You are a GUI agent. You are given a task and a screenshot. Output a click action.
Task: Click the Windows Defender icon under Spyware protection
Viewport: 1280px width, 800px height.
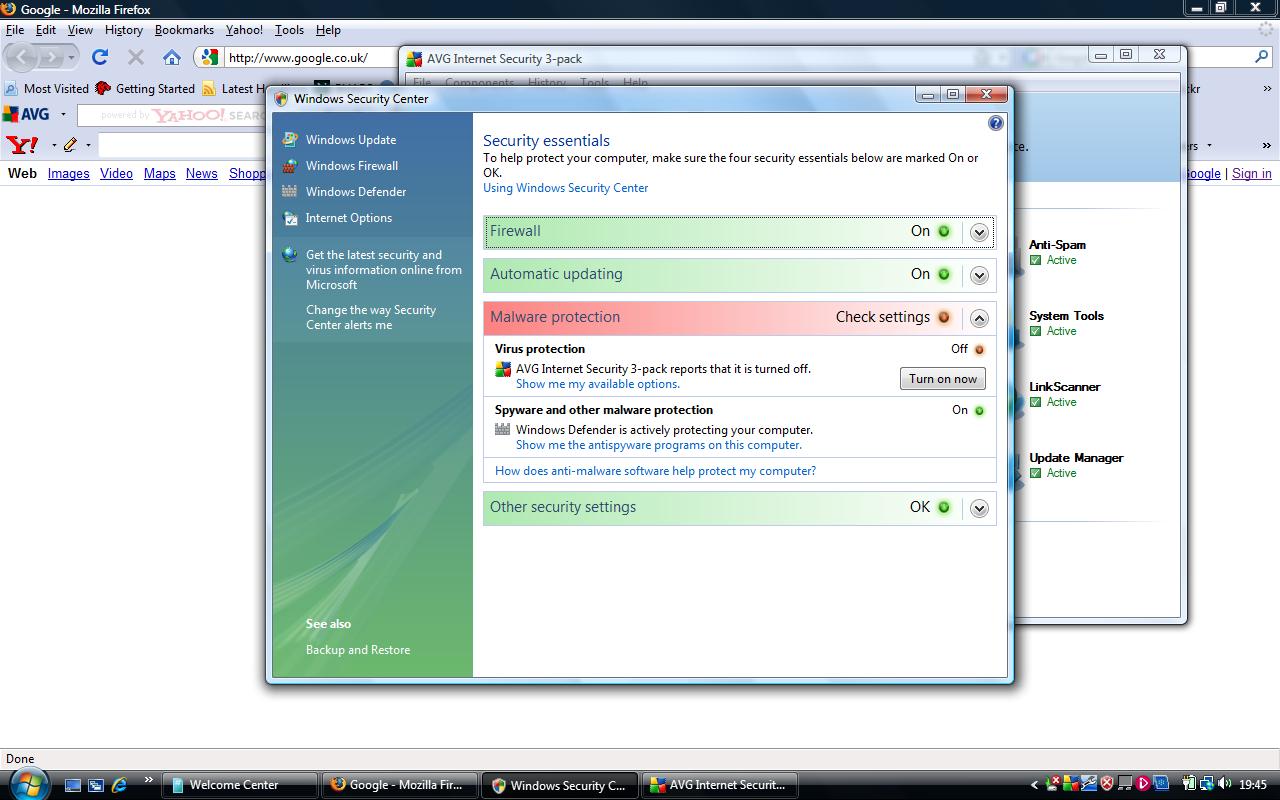(x=503, y=430)
